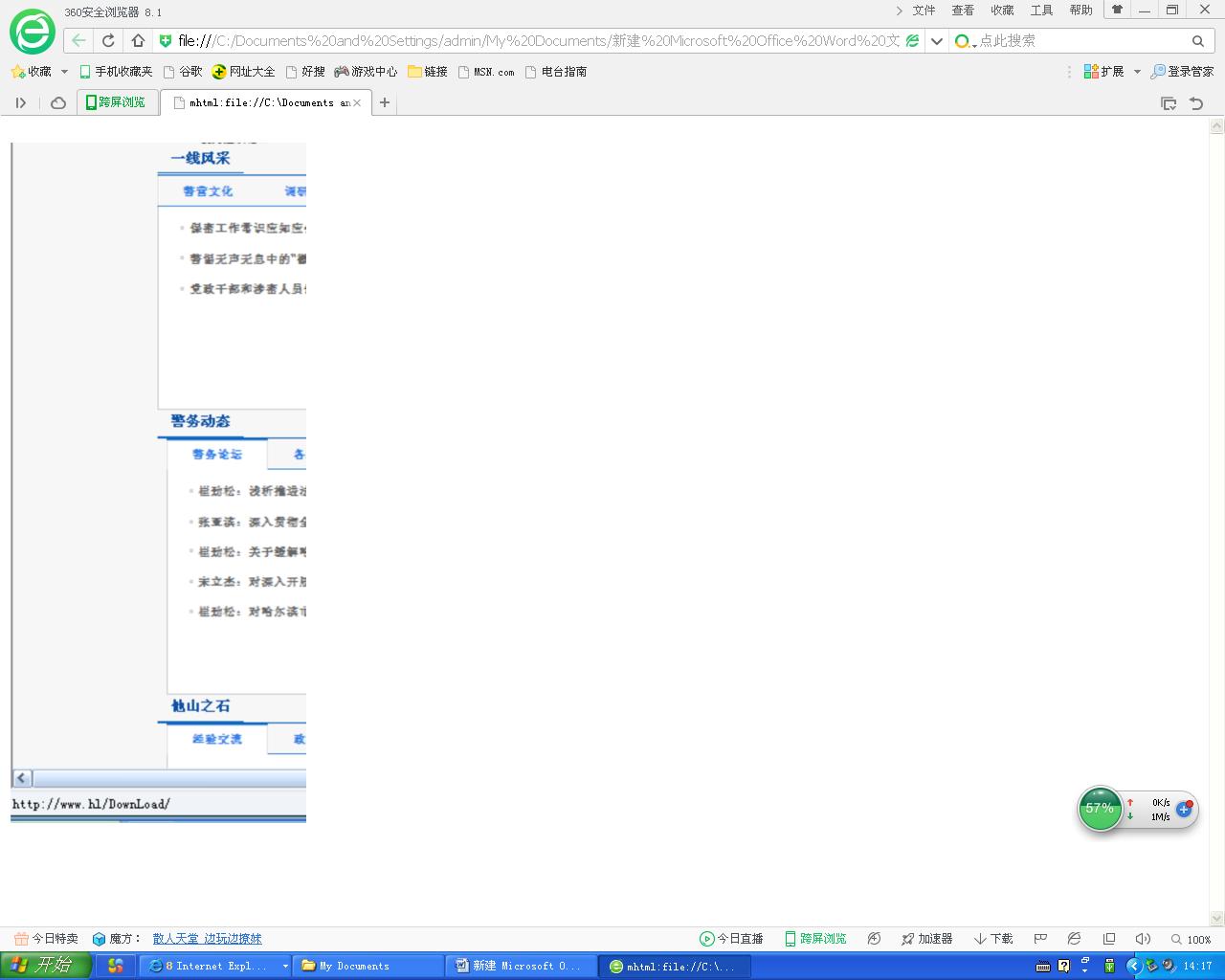Go to the browser home page
The image size is (1225, 980).
coord(138,40)
